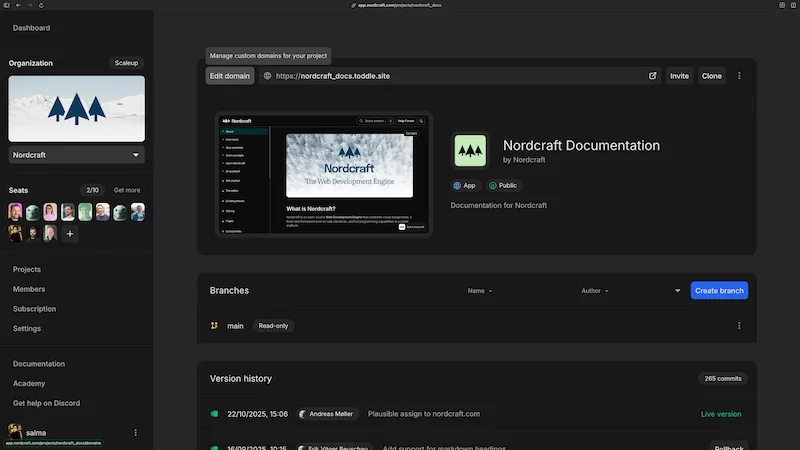
Task: Open Academy link in sidebar
Action: click(29, 384)
